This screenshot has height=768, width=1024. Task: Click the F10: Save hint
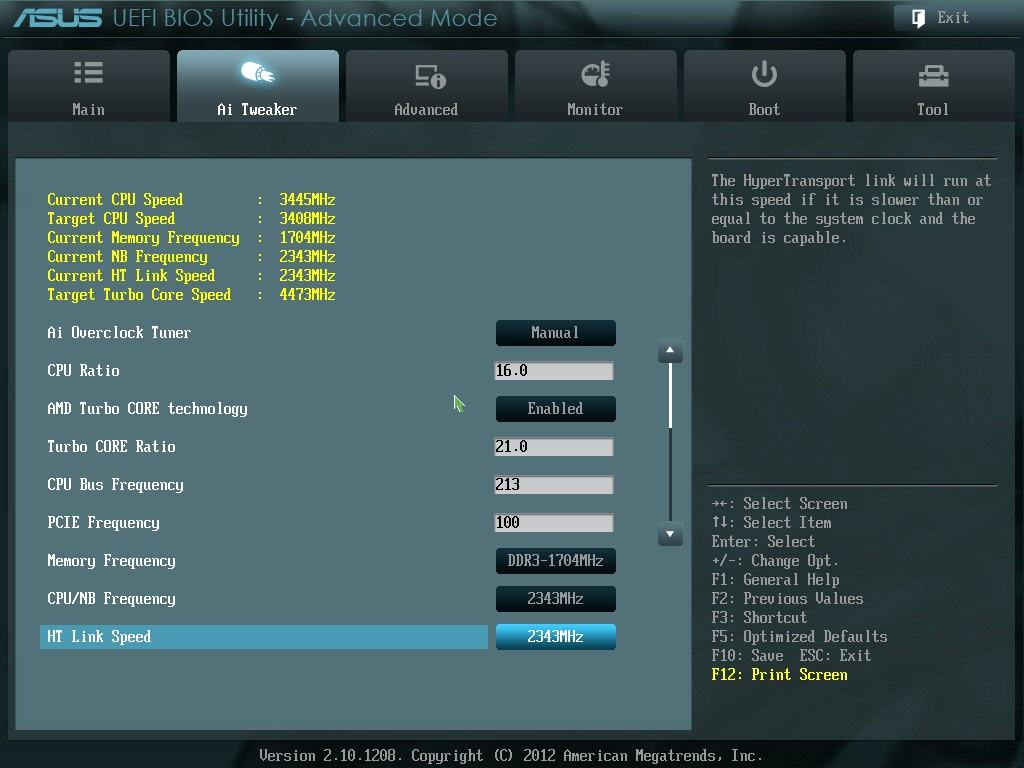click(748, 656)
